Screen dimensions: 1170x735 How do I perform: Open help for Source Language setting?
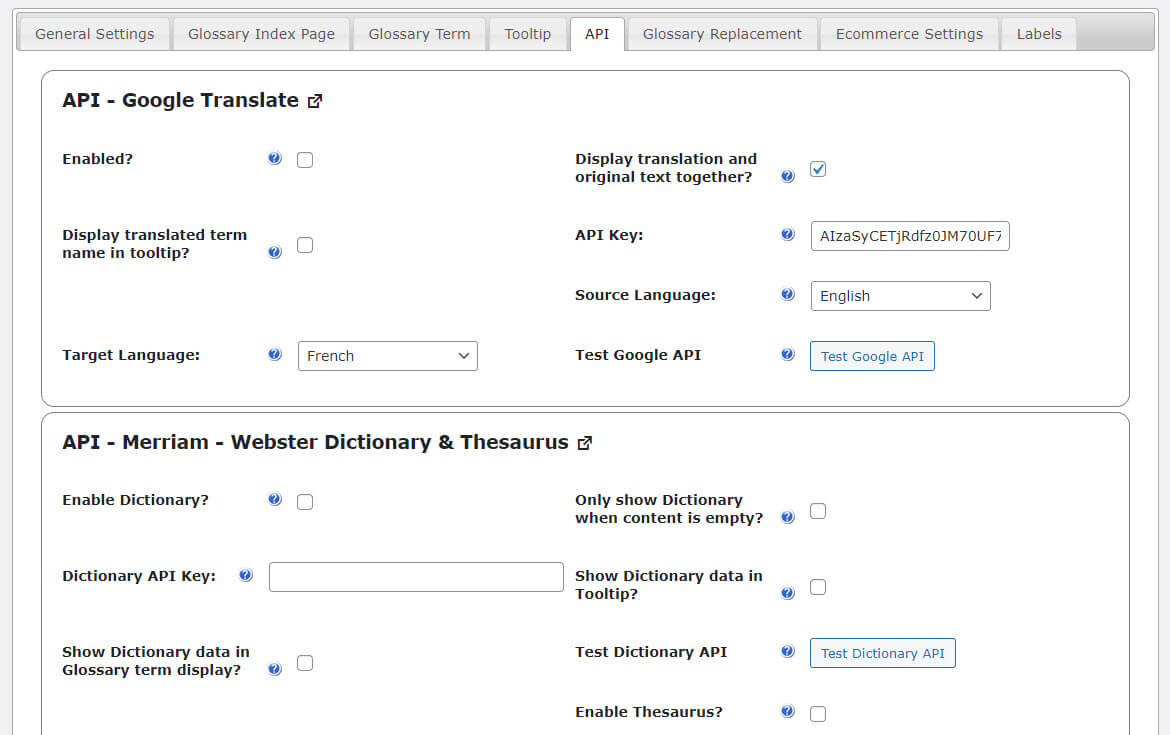(788, 294)
